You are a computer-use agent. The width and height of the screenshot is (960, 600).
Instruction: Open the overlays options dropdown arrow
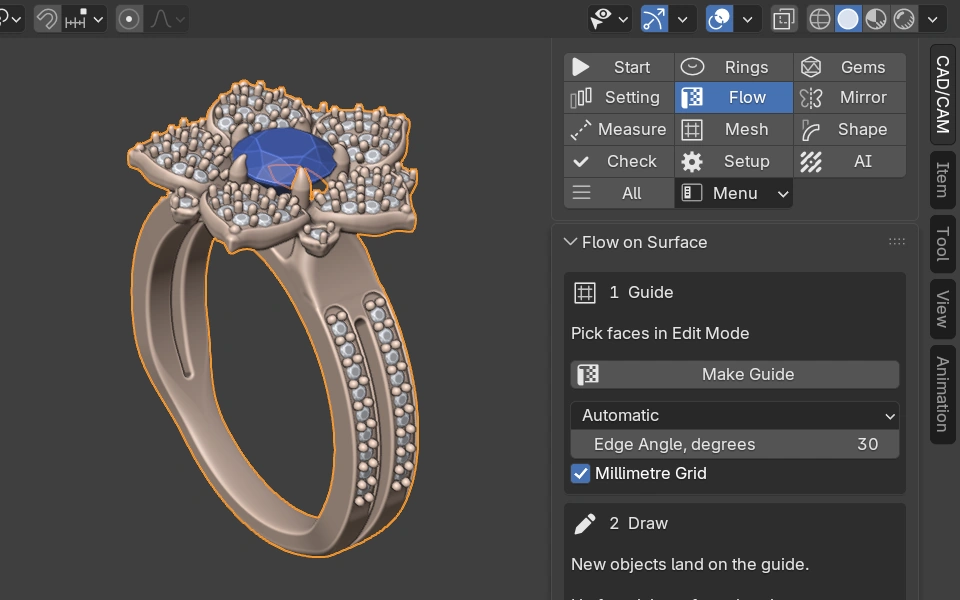[748, 19]
